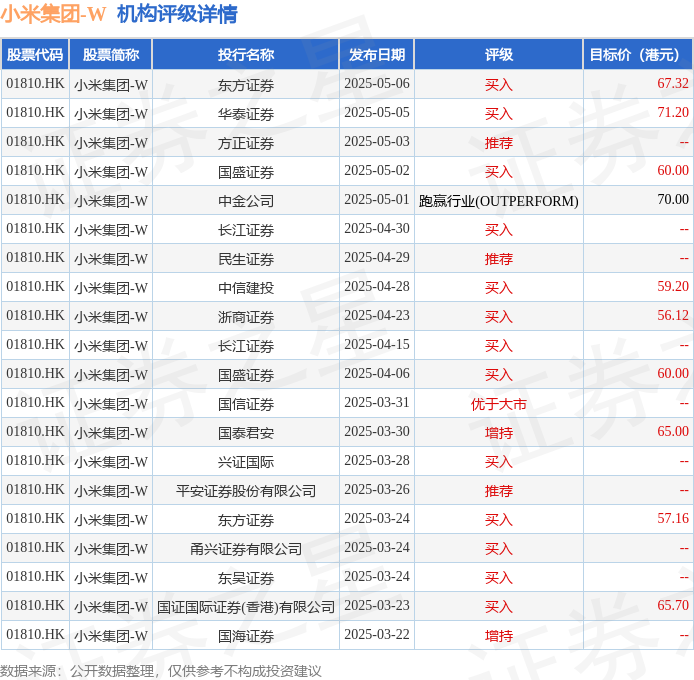Click 小米集团-W in the 中金公司 row
The image size is (694, 680).
click(x=111, y=201)
